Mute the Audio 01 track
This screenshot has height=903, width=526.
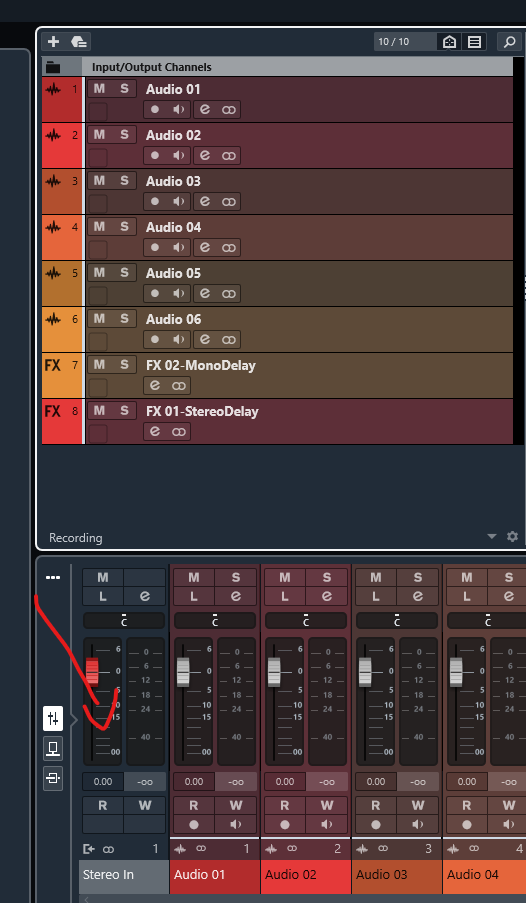click(x=100, y=89)
